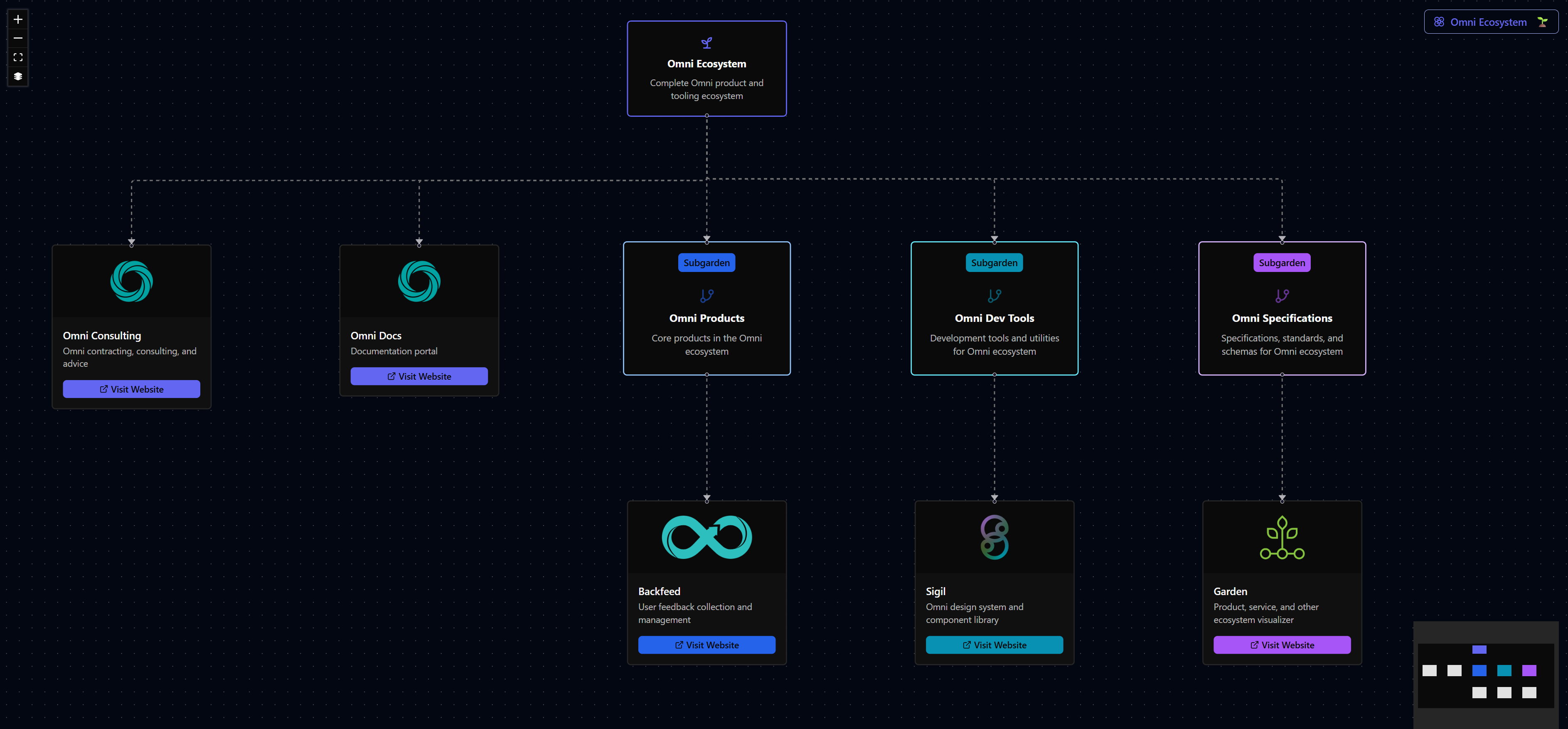Visit the Sigil website
The width and height of the screenshot is (1568, 729).
tap(994, 645)
